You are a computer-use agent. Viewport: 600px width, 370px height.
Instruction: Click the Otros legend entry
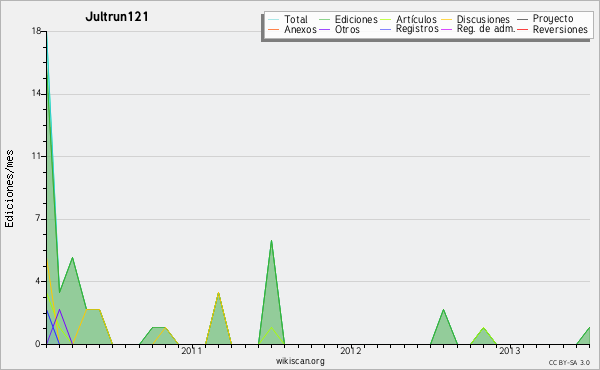pos(347,29)
